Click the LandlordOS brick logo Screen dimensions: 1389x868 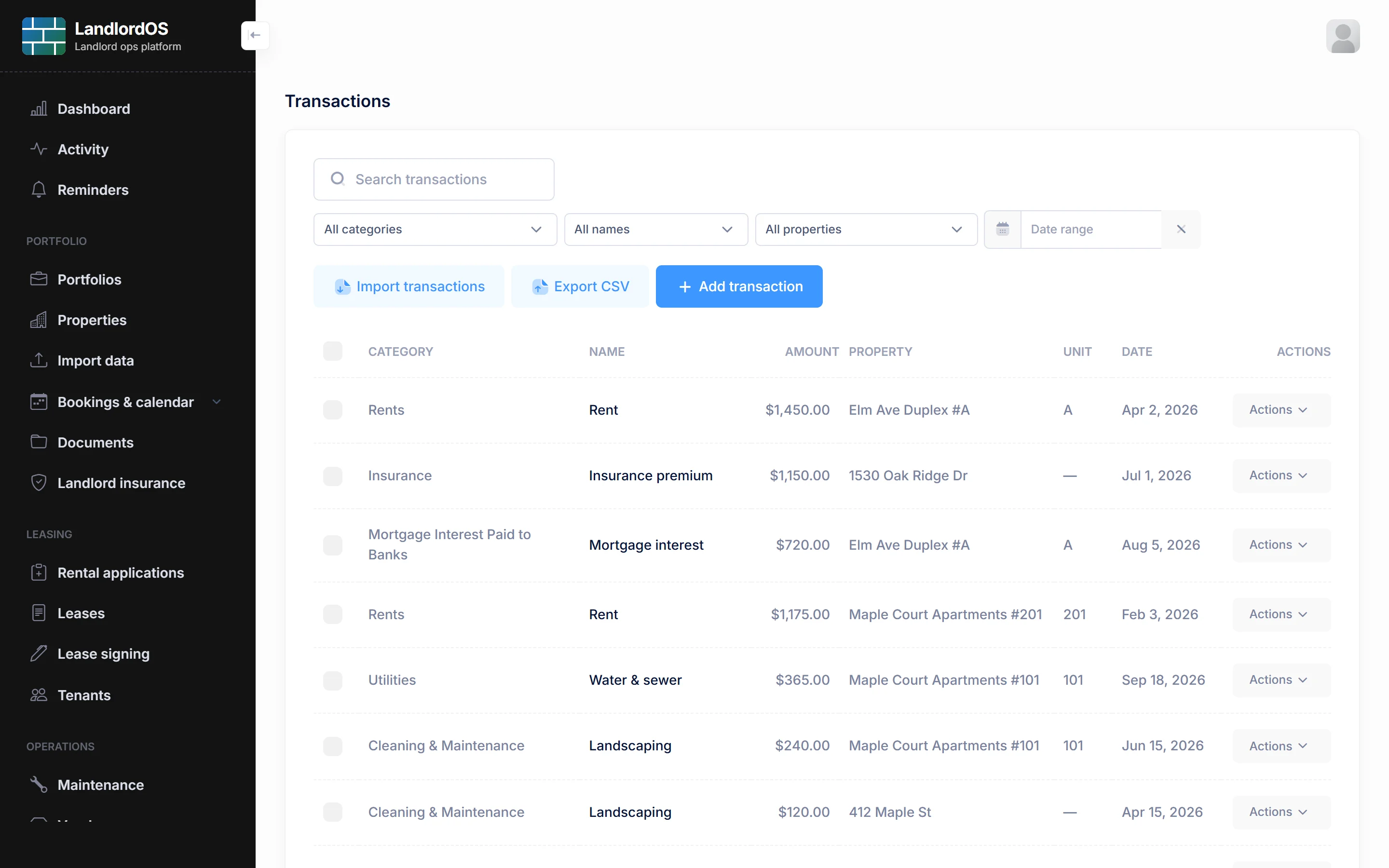tap(43, 36)
